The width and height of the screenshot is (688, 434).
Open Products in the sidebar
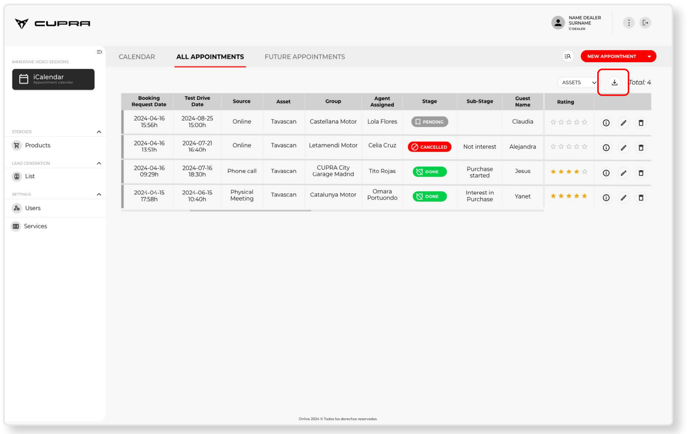click(x=38, y=146)
